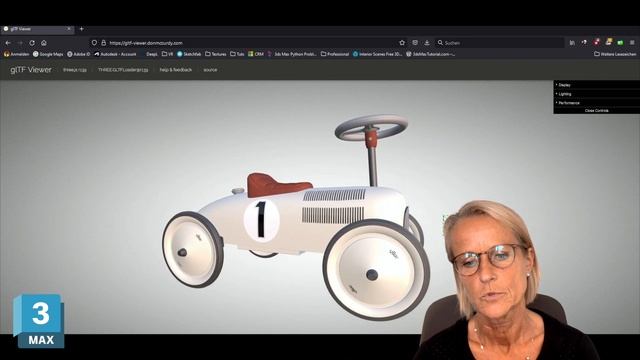Open the library icon in the toolbar
Image resolution: width=640 pixels, height=360 pixels.
pos(572,43)
